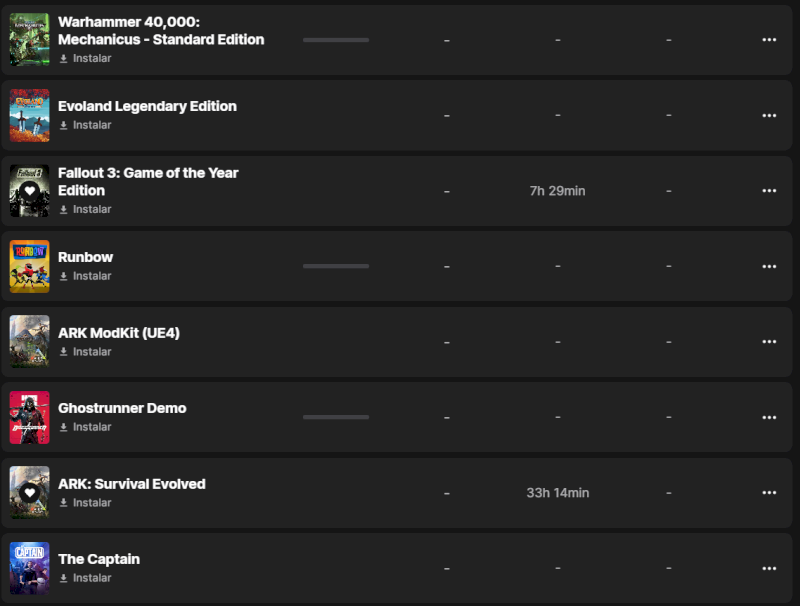800x606 pixels.
Task: Click the download icon under ARK: Survival Evolved
Action: 64,503
